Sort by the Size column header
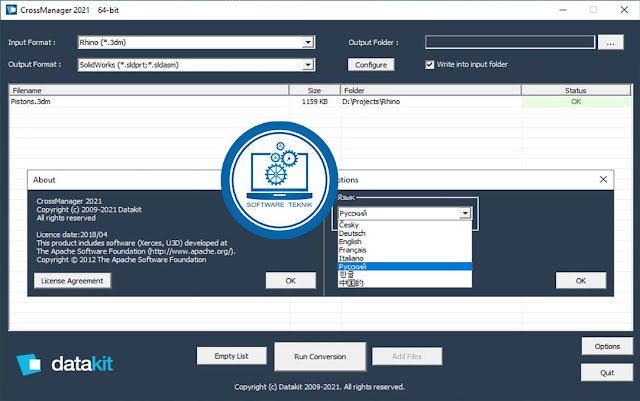The height and width of the screenshot is (401, 640). tap(314, 90)
